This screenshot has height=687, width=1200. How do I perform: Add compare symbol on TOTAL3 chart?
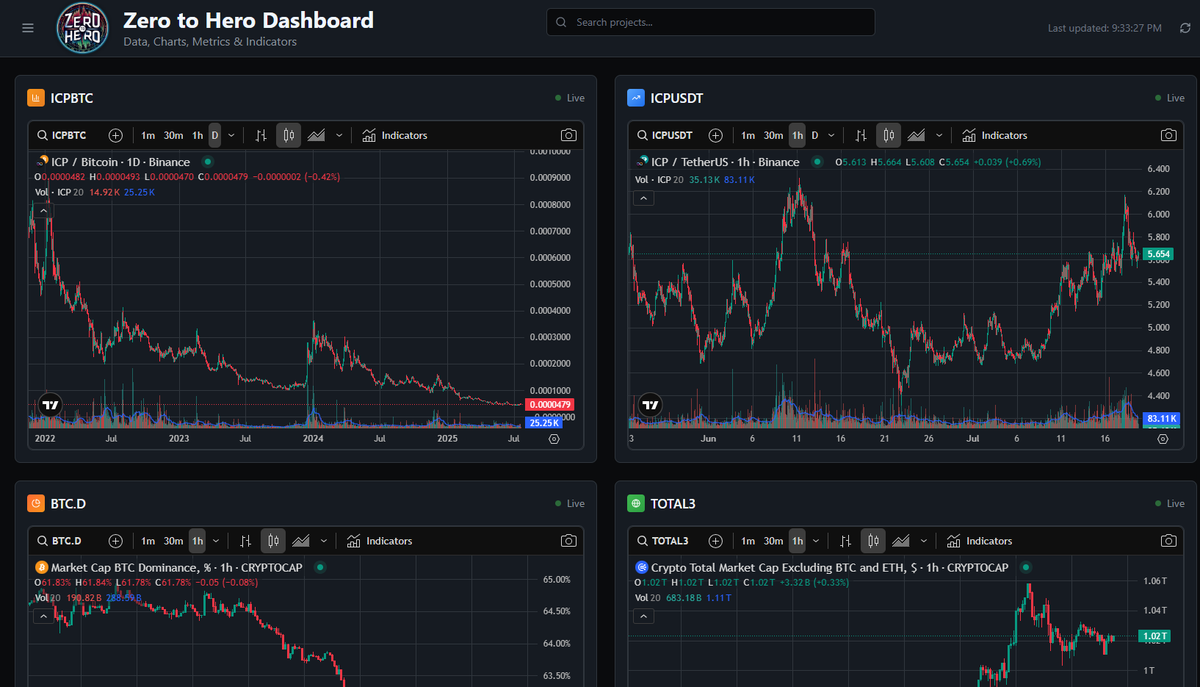tap(715, 541)
